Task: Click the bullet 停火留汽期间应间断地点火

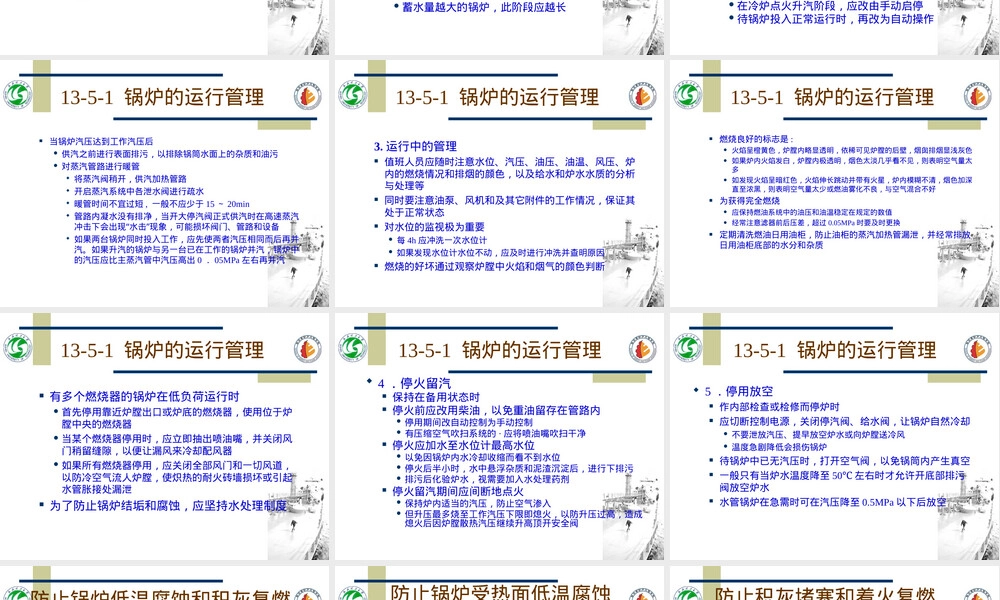Action: tap(457, 491)
